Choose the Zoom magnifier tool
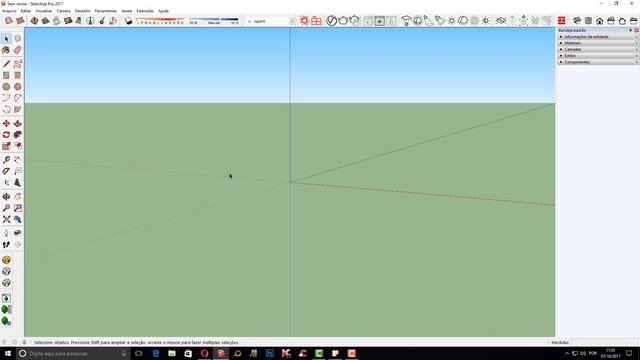This screenshot has width=640, height=360. [6, 208]
